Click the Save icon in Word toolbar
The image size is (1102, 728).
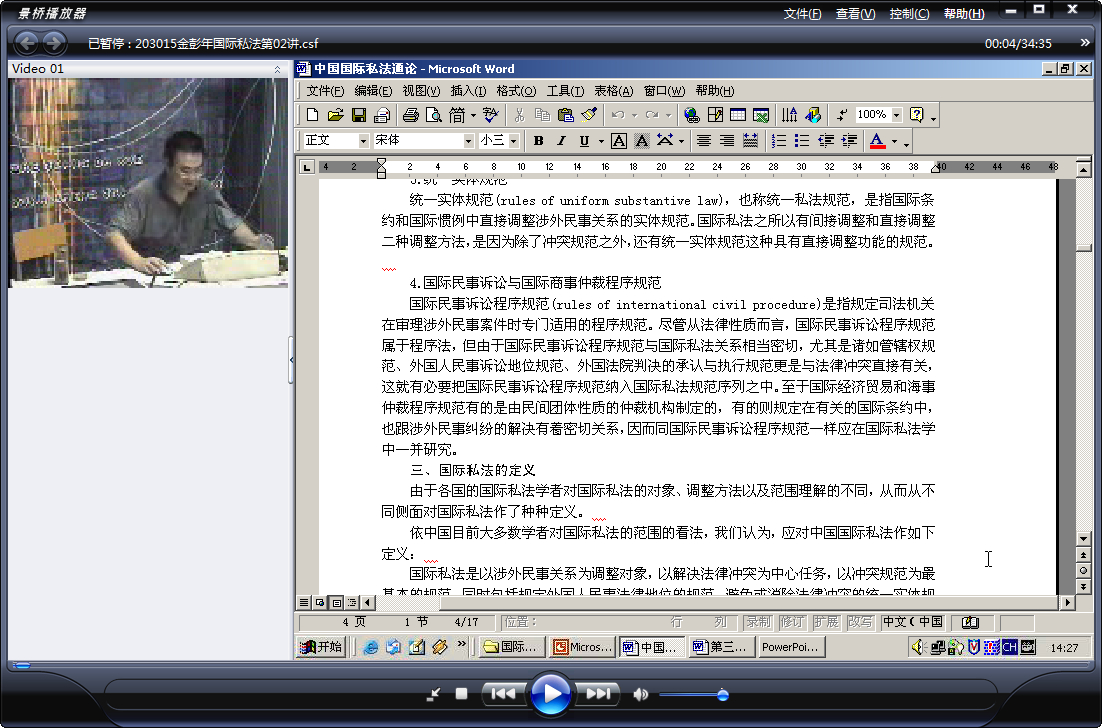358,115
